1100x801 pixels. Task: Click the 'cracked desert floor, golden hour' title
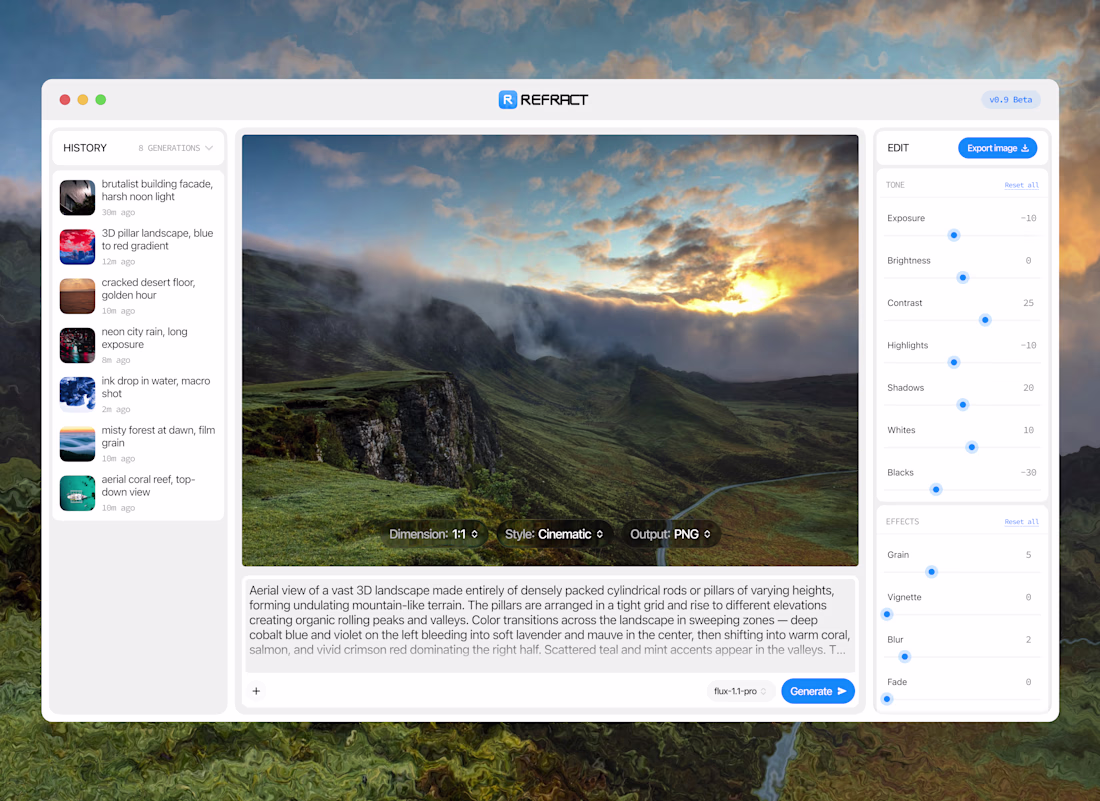[148, 288]
